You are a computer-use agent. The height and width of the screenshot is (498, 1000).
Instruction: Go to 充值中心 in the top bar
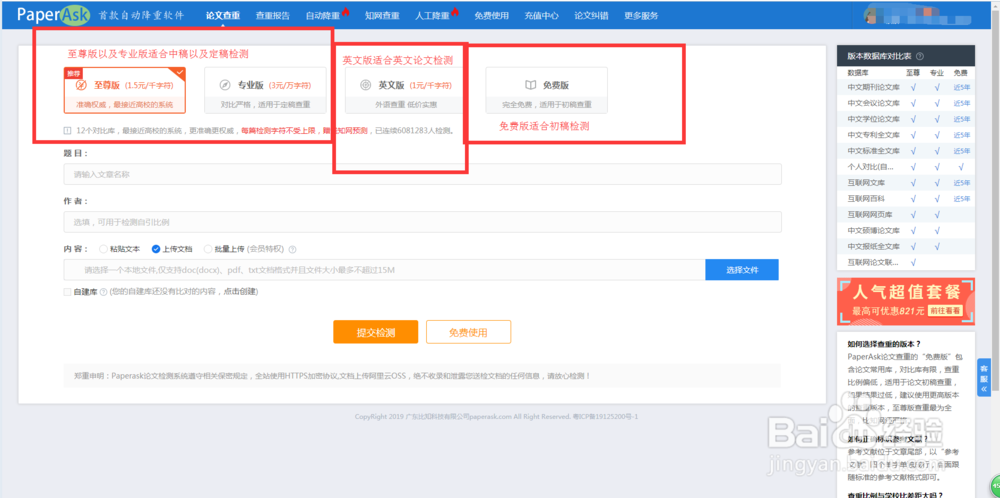click(x=541, y=15)
